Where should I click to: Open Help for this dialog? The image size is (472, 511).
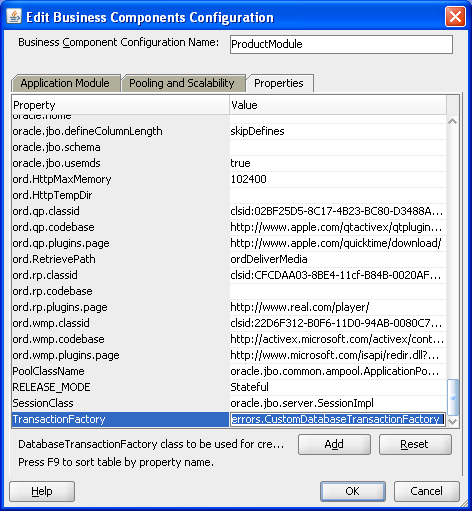[x=42, y=491]
